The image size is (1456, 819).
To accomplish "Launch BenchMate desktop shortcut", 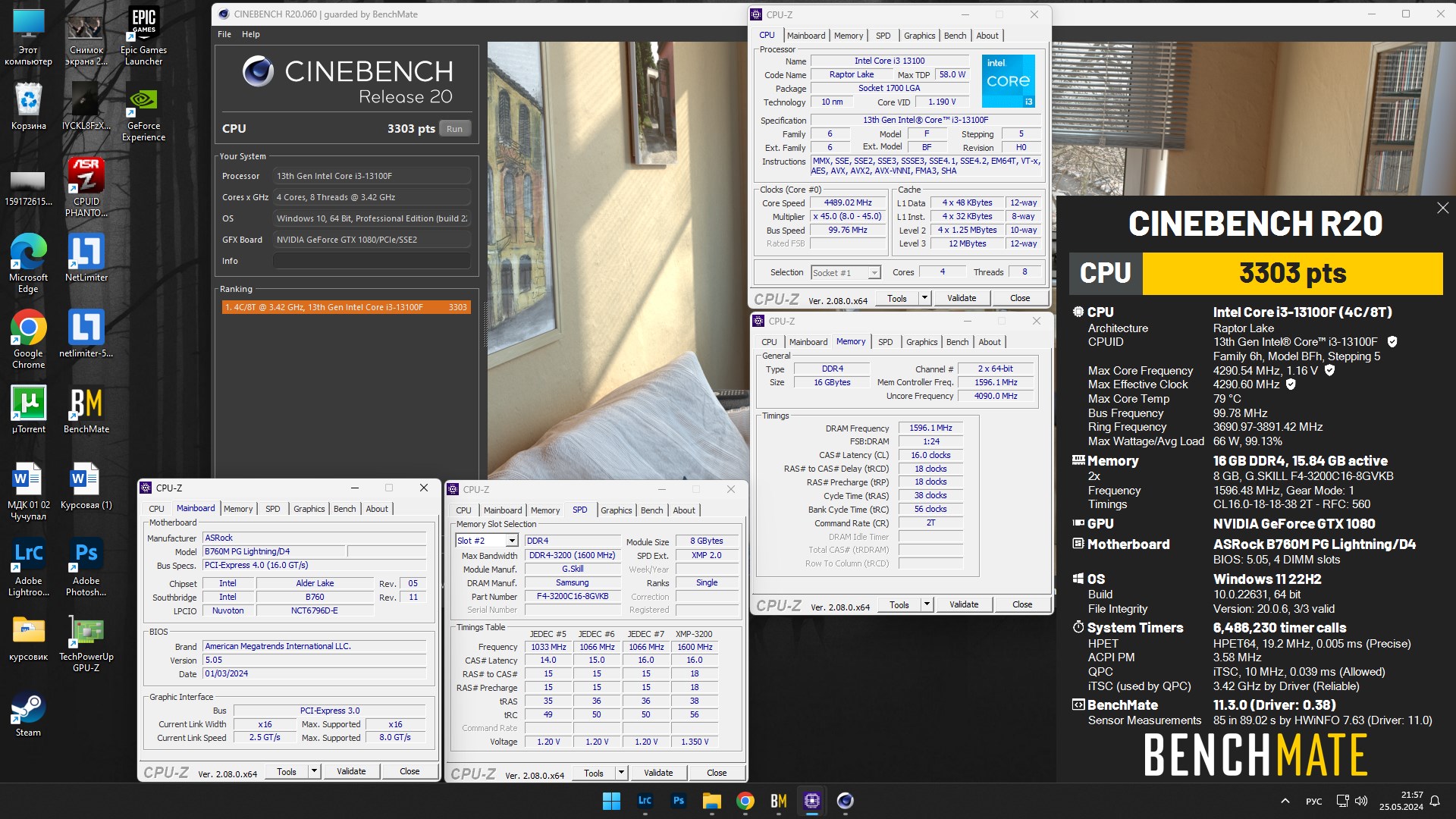I will click(x=86, y=409).
